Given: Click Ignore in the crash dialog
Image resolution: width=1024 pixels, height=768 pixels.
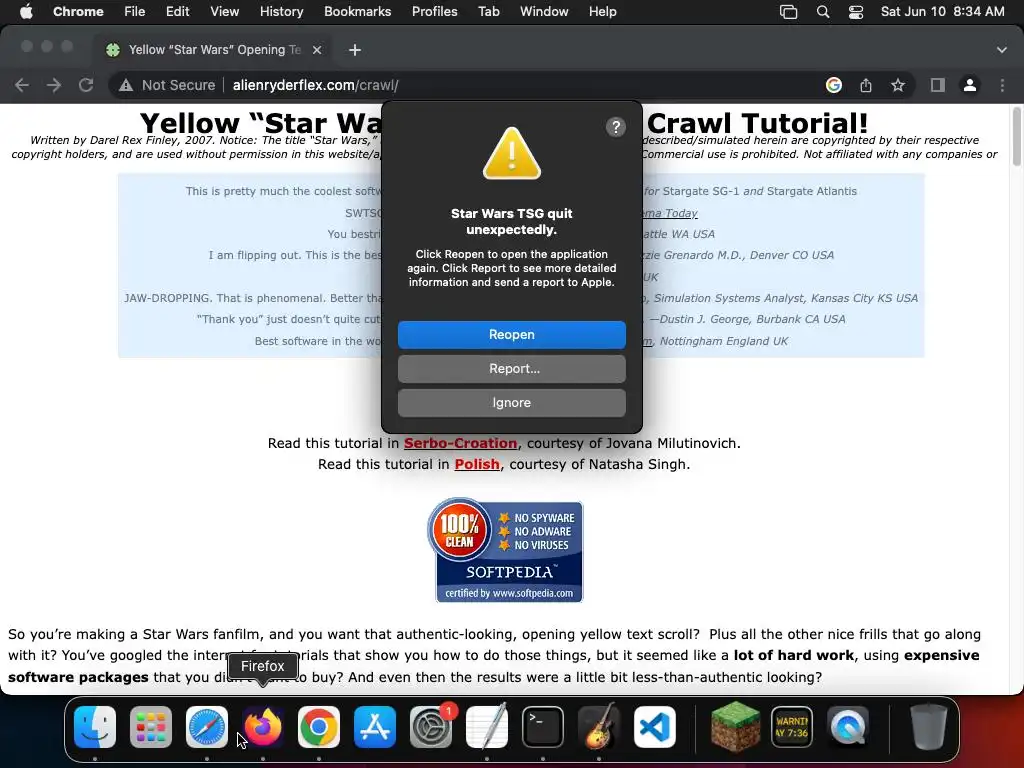Looking at the screenshot, I should (511, 402).
